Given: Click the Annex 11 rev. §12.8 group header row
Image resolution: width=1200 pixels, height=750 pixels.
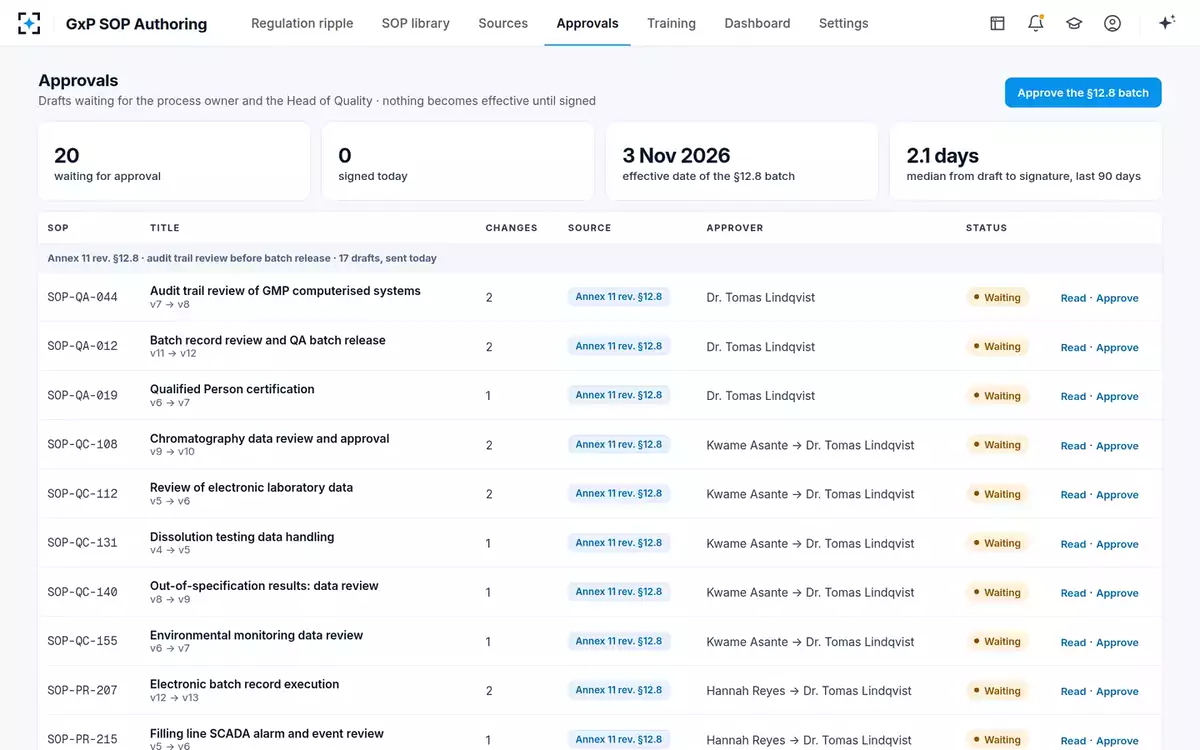Looking at the screenshot, I should [x=600, y=258].
